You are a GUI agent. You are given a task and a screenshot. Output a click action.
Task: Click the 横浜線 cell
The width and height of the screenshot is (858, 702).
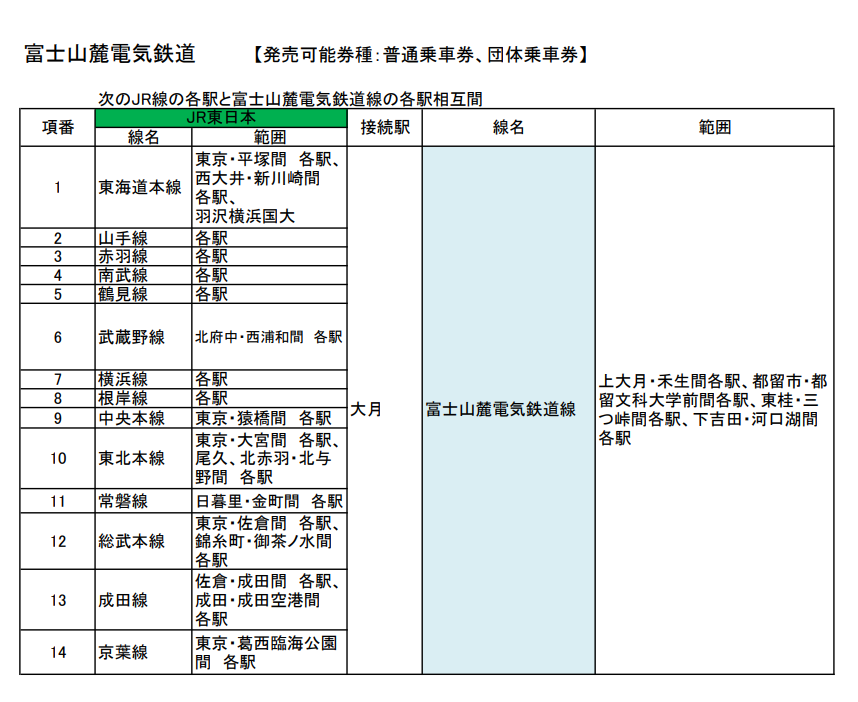point(143,379)
